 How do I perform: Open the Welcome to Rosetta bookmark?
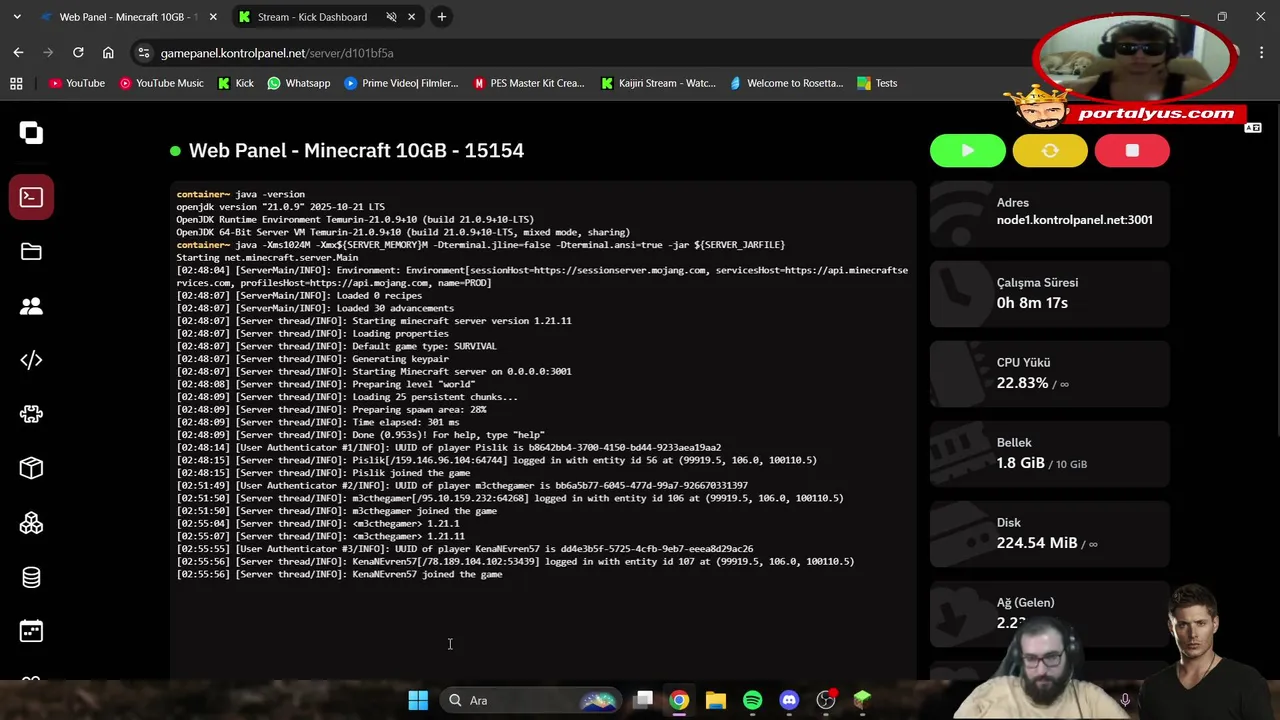coord(787,83)
